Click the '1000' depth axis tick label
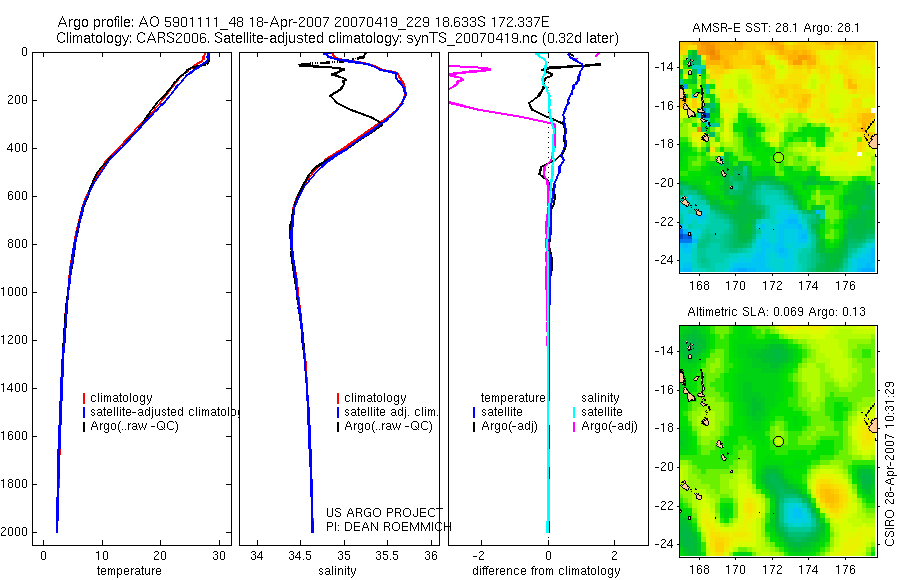This screenshot has width=900, height=580. (x=14, y=292)
